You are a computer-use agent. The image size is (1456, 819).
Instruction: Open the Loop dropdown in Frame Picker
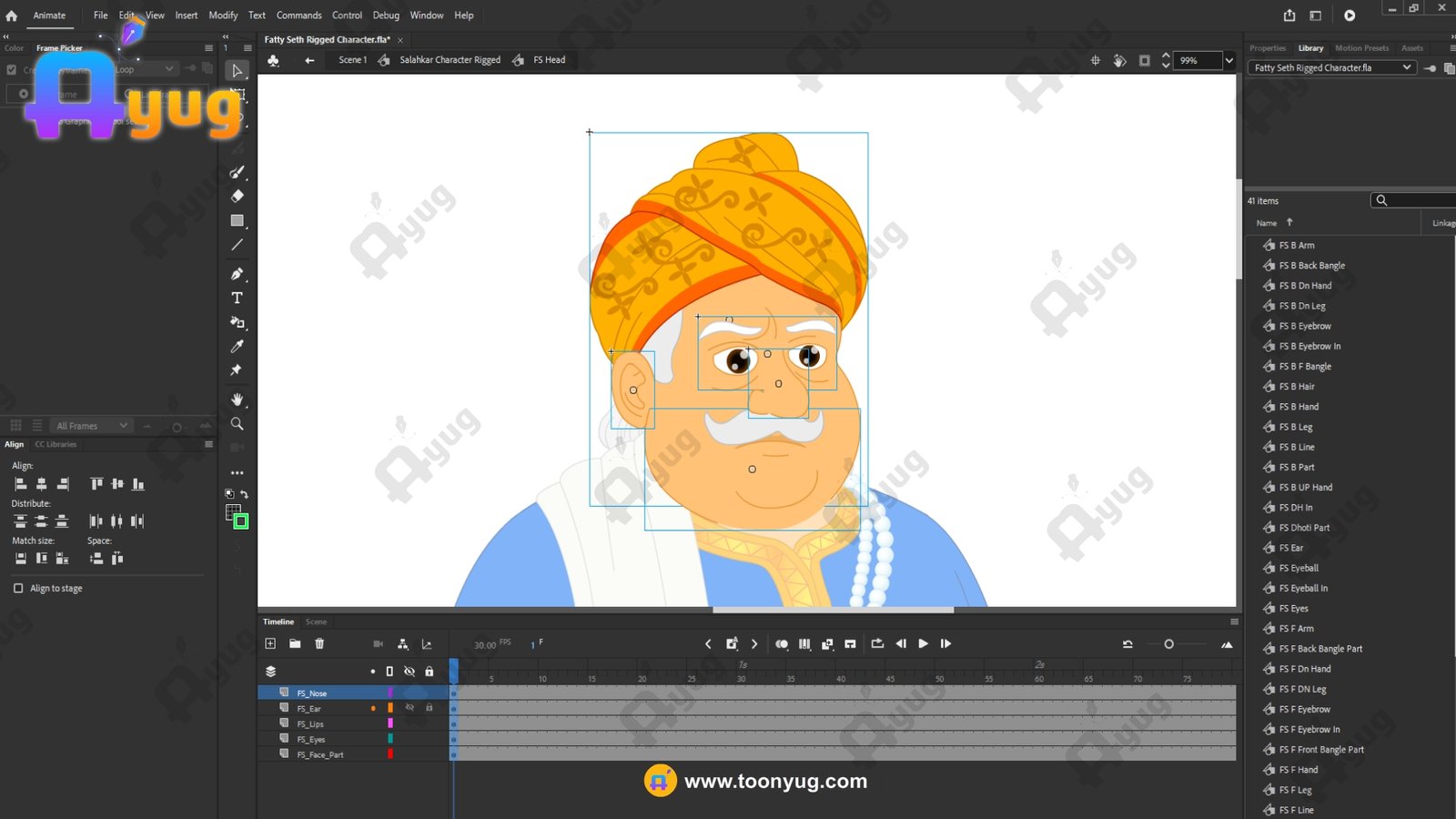(145, 69)
